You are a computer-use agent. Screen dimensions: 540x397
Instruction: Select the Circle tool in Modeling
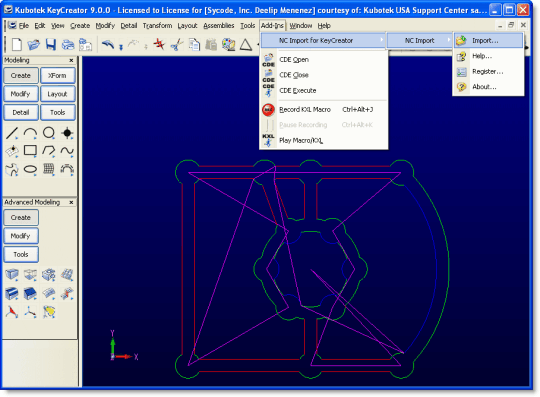pyautogui.click(x=49, y=133)
